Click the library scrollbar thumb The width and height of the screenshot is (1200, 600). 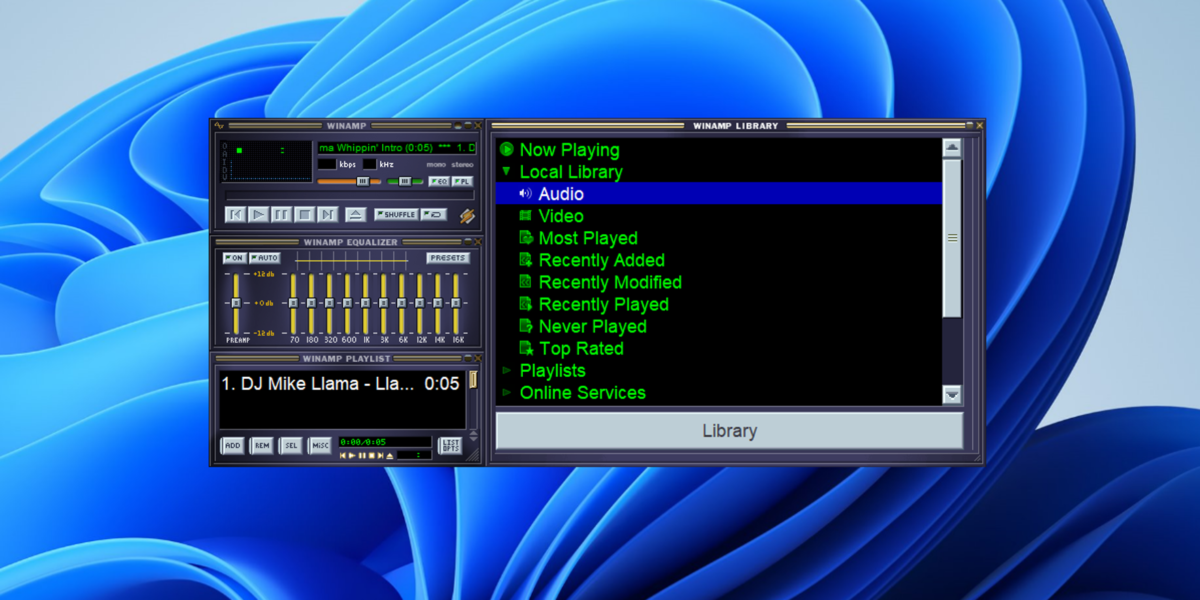tap(952, 238)
